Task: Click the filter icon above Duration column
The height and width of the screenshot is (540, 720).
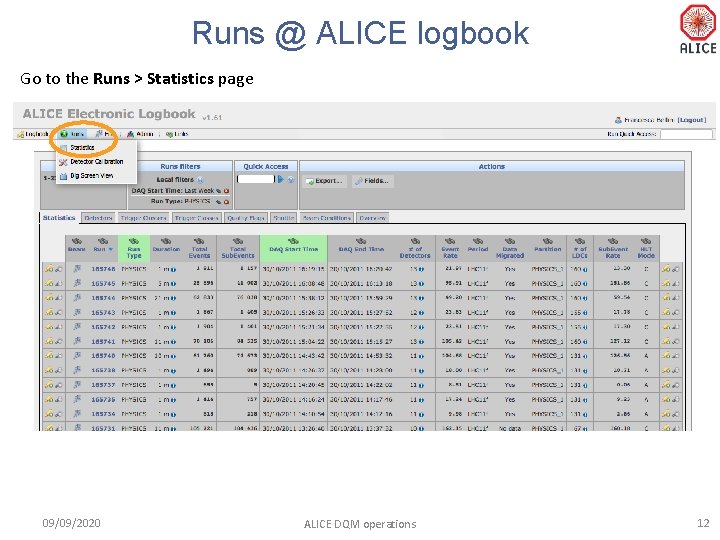Action: 166,241
